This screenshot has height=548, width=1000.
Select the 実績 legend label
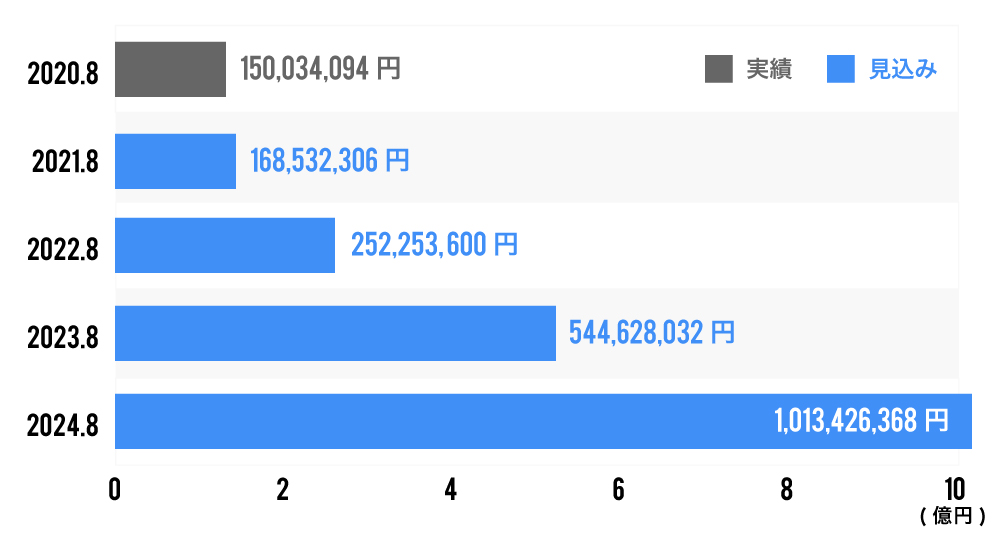tap(769, 70)
